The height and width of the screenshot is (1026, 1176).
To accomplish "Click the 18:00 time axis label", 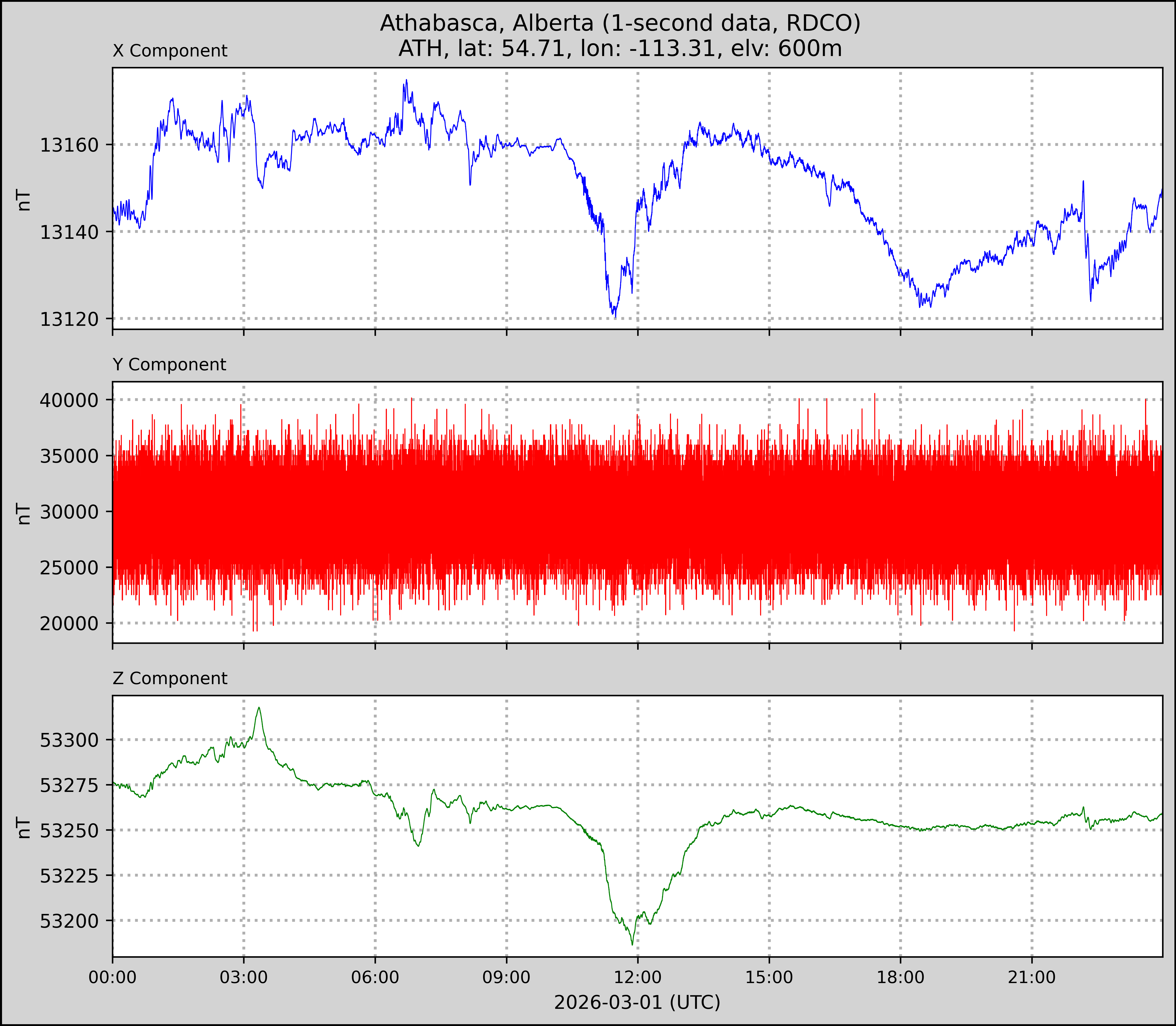I will tap(900, 977).
